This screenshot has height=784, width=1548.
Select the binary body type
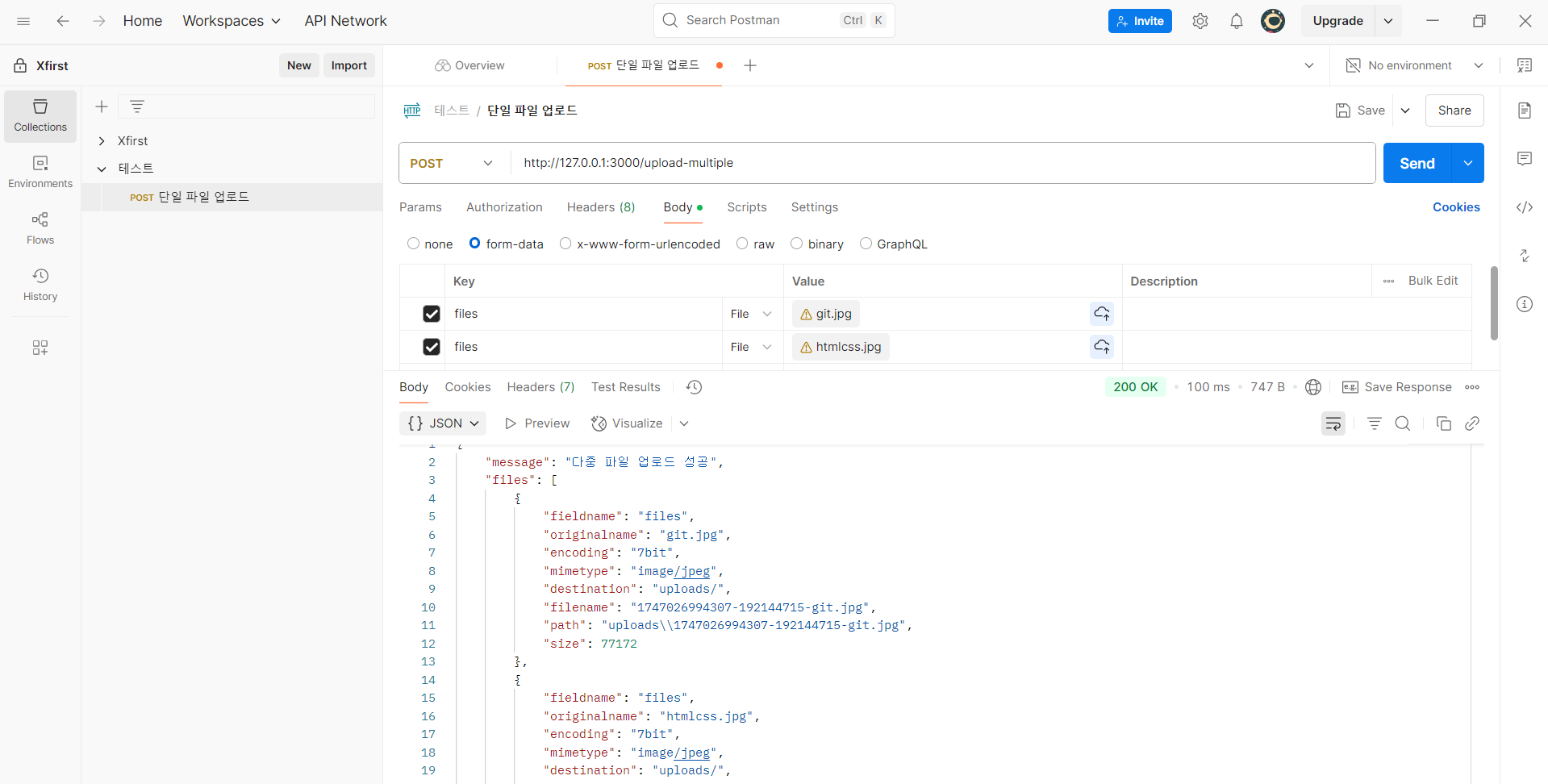point(797,244)
